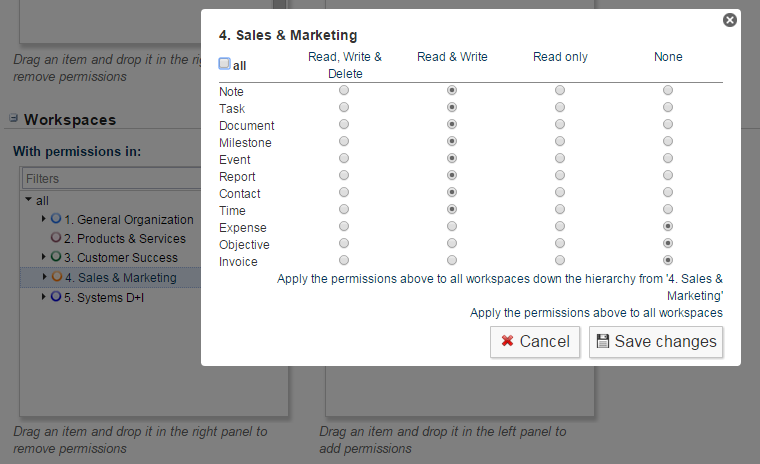The width and height of the screenshot is (760, 464).
Task: Click the dark blue circle icon for Systems D+I
Action: 56,296
